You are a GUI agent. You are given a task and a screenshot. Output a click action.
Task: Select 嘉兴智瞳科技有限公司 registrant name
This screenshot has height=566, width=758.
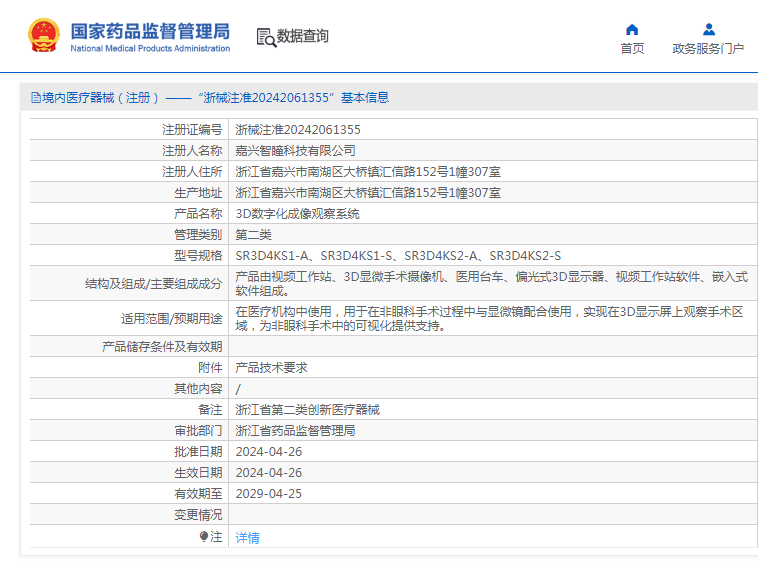click(295, 151)
